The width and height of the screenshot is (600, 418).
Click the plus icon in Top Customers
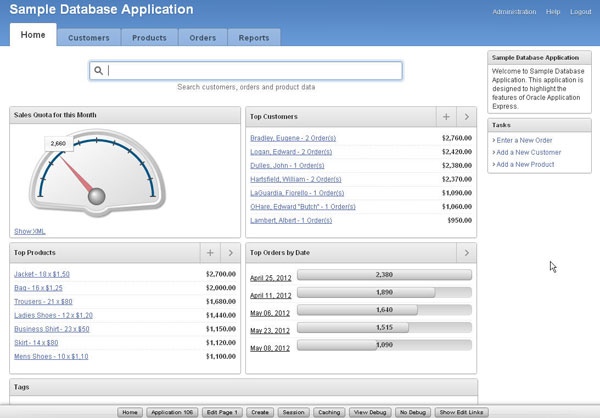tap(446, 116)
